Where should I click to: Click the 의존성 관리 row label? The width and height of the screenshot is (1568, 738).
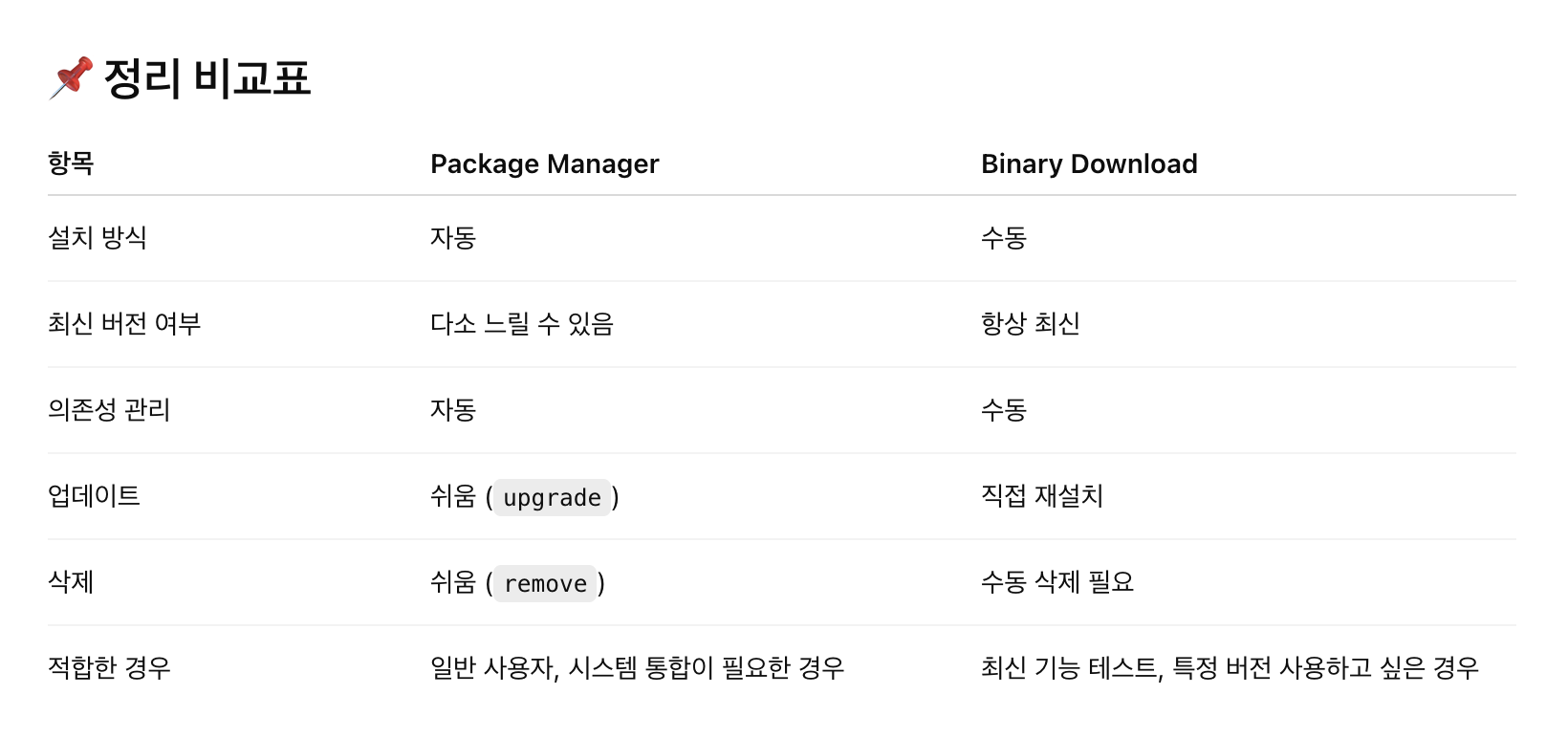click(x=109, y=410)
